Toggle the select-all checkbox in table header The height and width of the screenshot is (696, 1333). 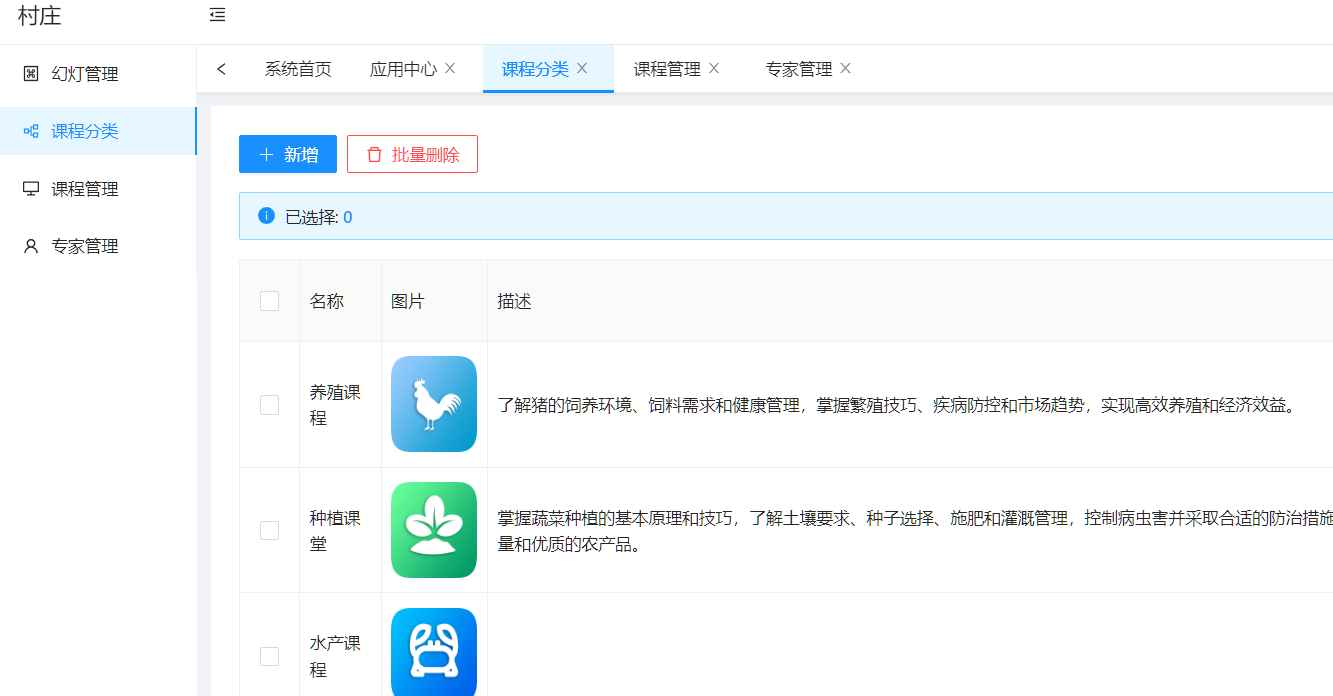pyautogui.click(x=268, y=300)
